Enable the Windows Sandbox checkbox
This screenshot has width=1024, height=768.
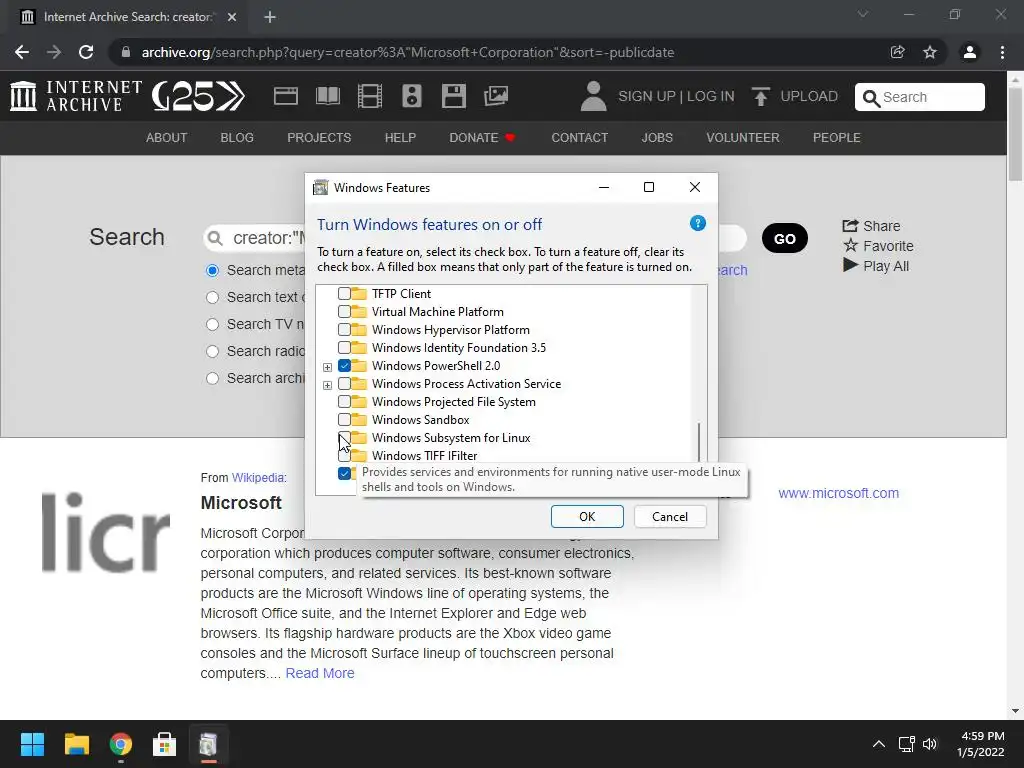click(344, 419)
